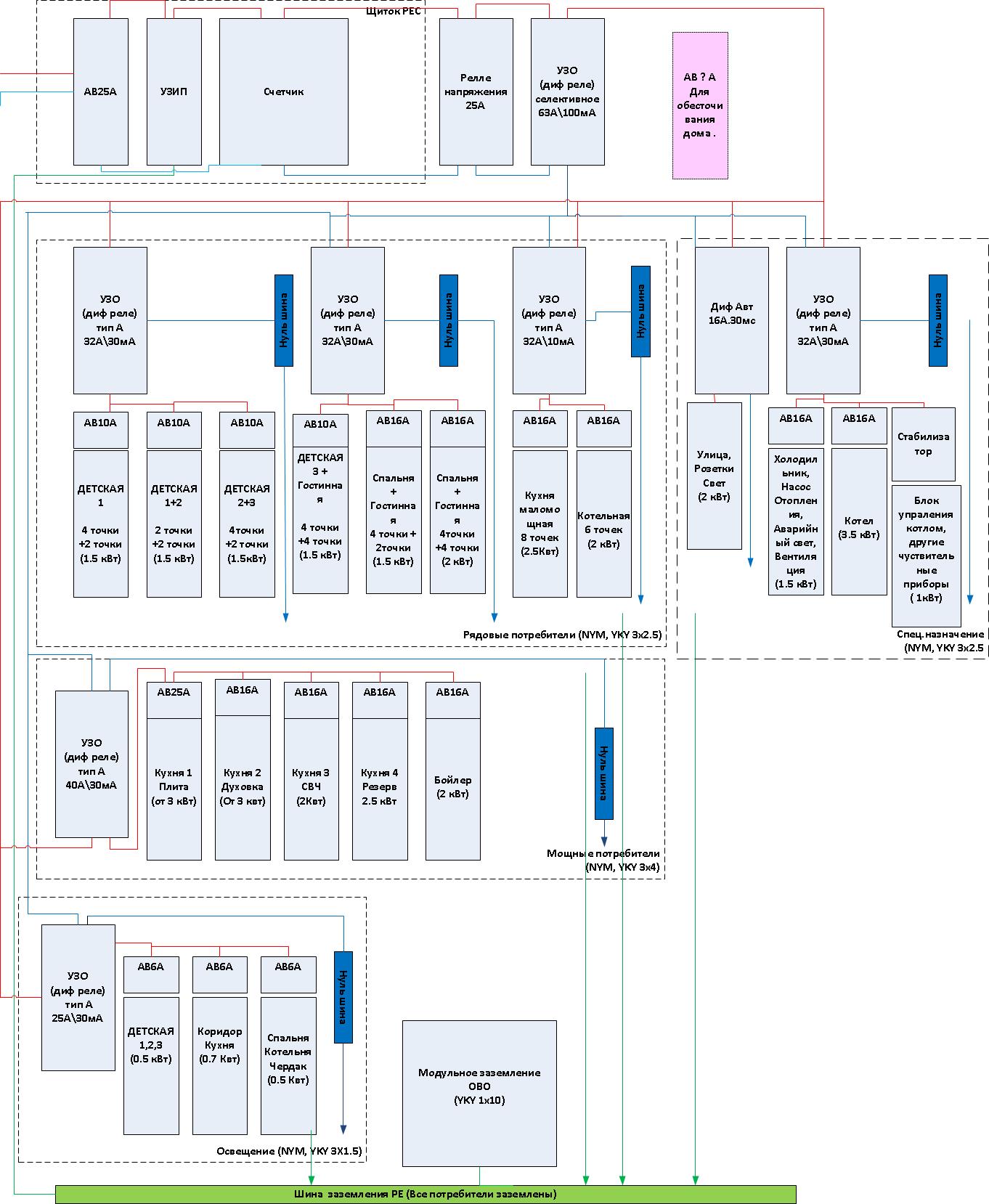Click the АВ6А breaker above Коридор Кухня
The width and height of the screenshot is (989, 1204).
(x=220, y=975)
